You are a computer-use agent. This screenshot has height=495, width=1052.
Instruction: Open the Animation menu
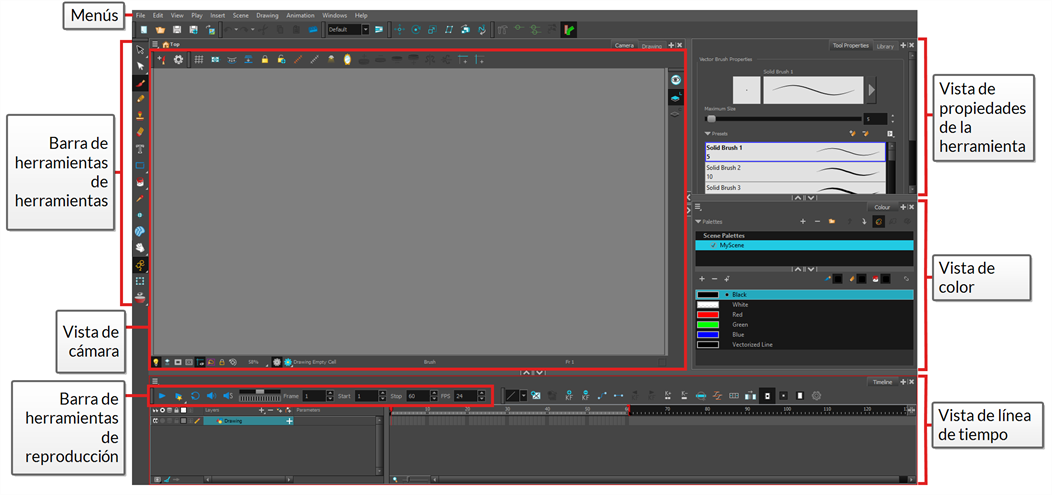(300, 15)
